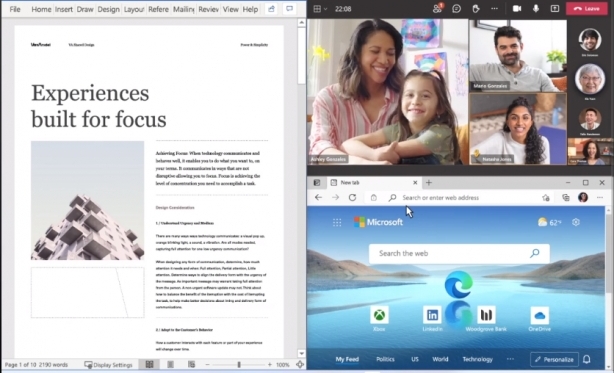The height and width of the screenshot is (373, 614).
Task: Leave the Teams meeting
Action: (586, 9)
